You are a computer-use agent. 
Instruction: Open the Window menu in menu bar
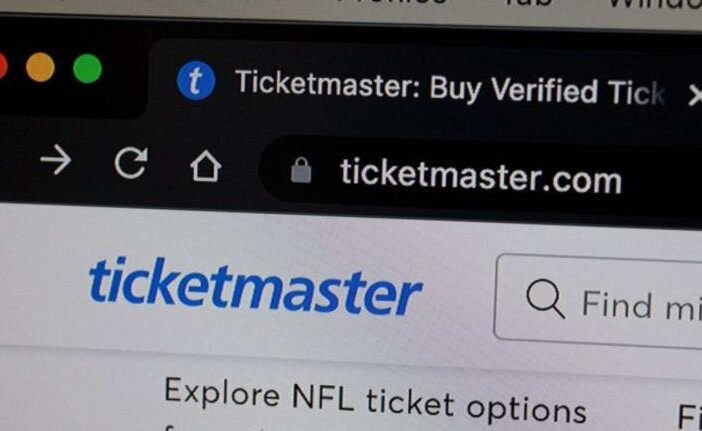tap(655, 4)
